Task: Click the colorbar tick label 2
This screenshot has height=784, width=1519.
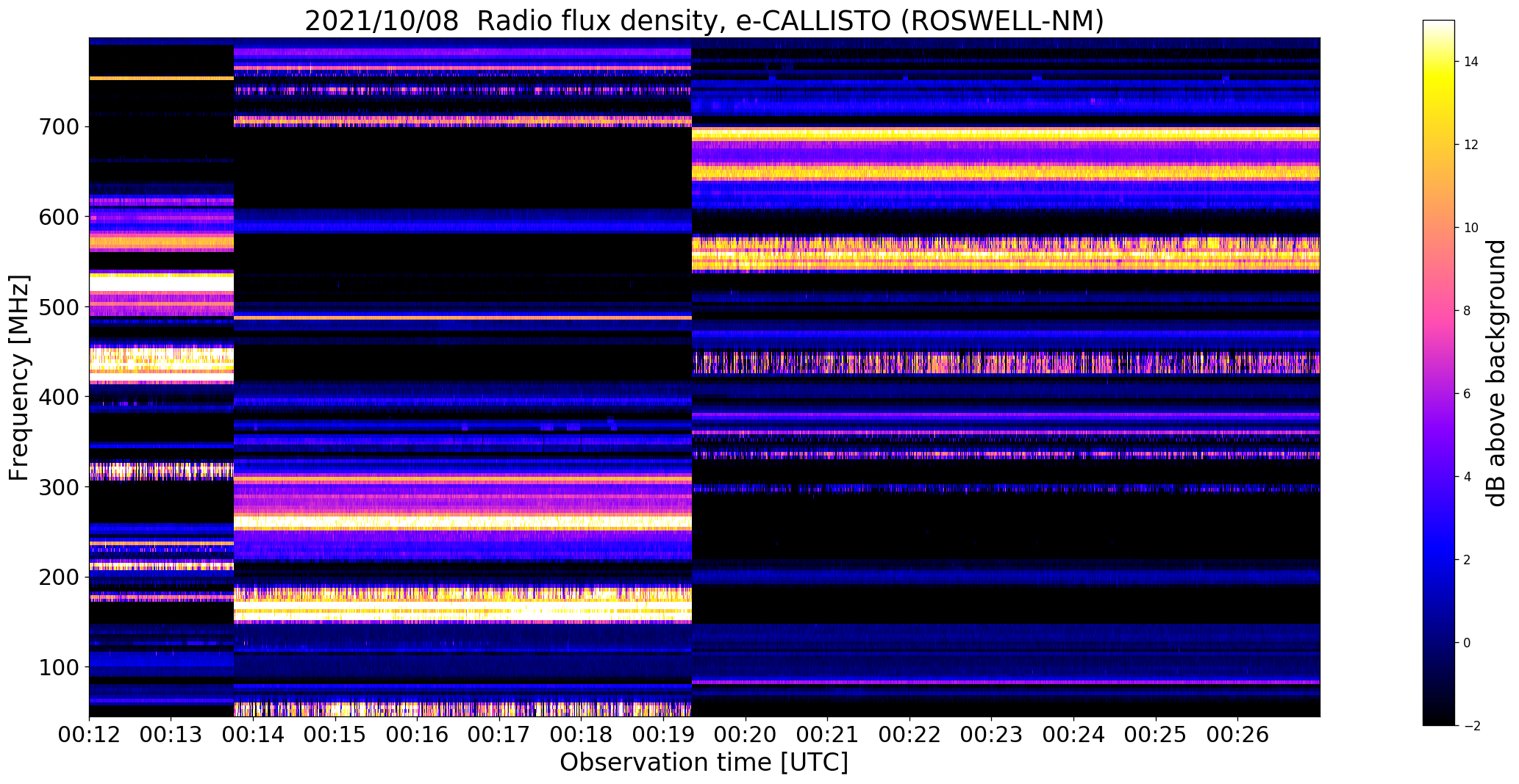Action: tap(1468, 560)
